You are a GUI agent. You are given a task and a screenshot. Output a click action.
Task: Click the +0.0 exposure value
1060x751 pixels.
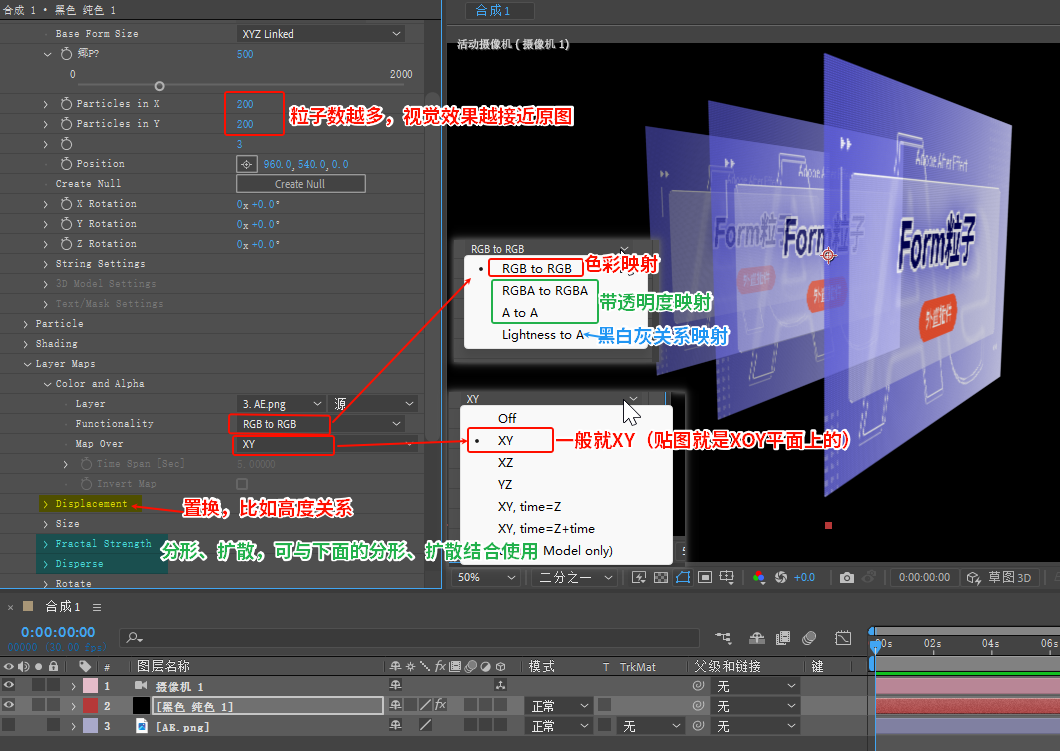804,577
